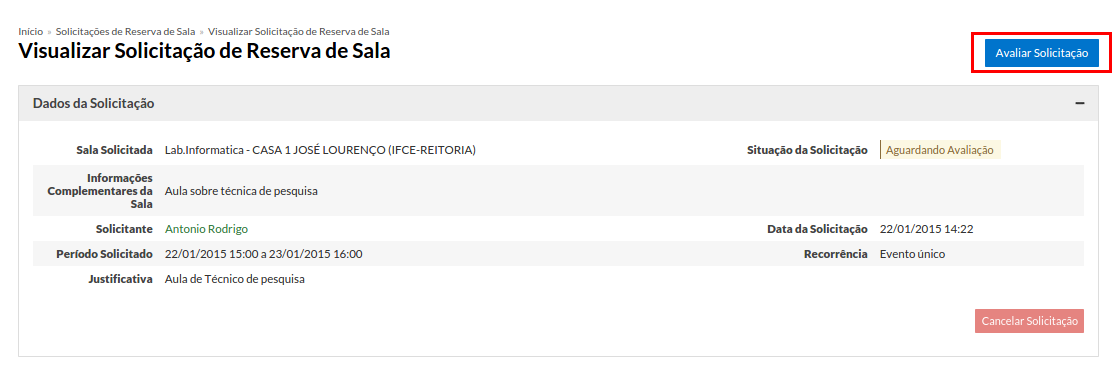Select the Lab.Informatica room name text
This screenshot has width=1116, height=369.
320,150
